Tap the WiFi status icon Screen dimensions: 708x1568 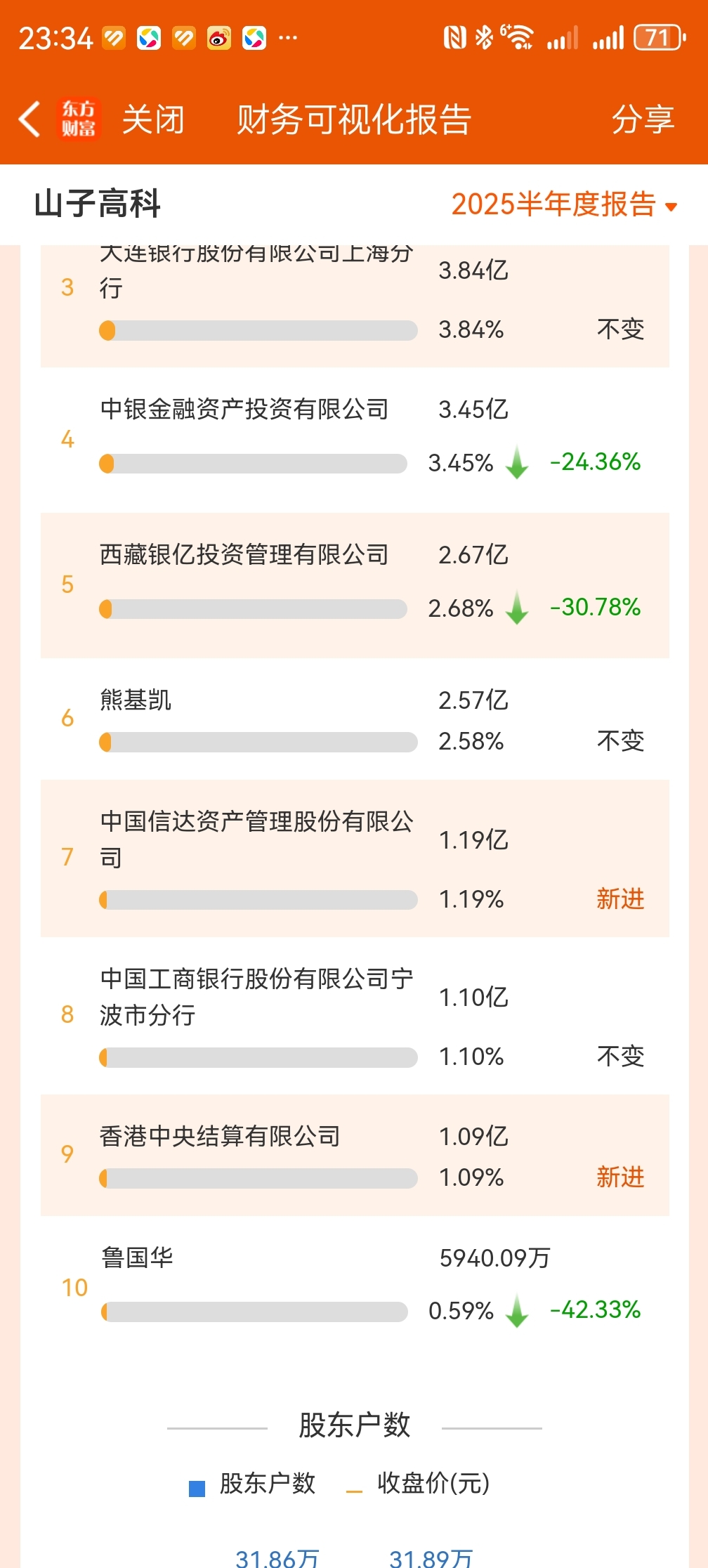517,37
